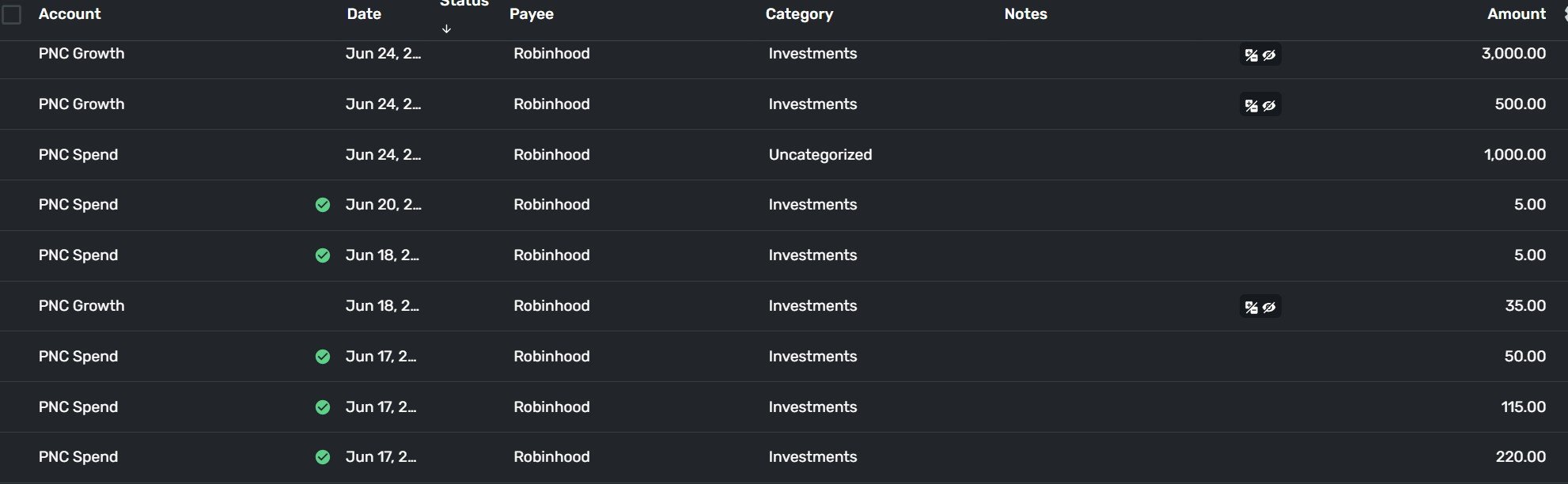Open the Robinhood payee on the 1,000.00 row
Screen dimensions: 1568x484
click(x=551, y=155)
